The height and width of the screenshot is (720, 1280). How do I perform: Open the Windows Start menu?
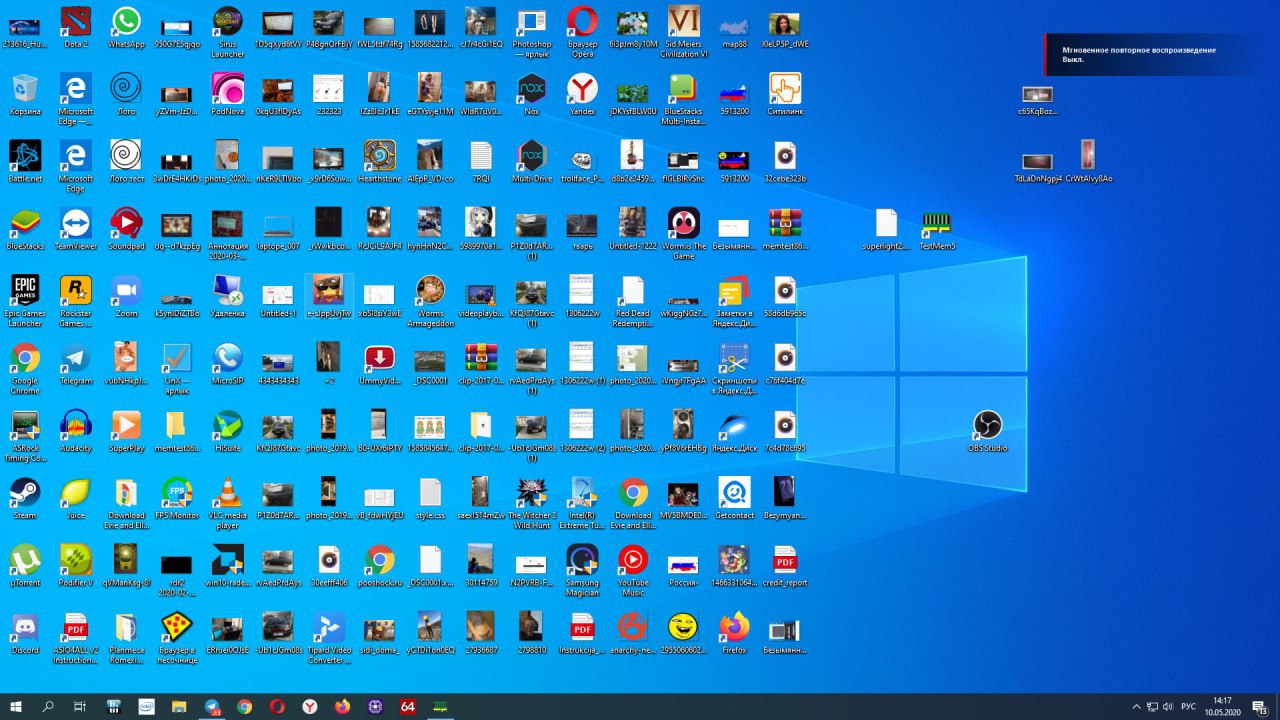pyautogui.click(x=16, y=706)
